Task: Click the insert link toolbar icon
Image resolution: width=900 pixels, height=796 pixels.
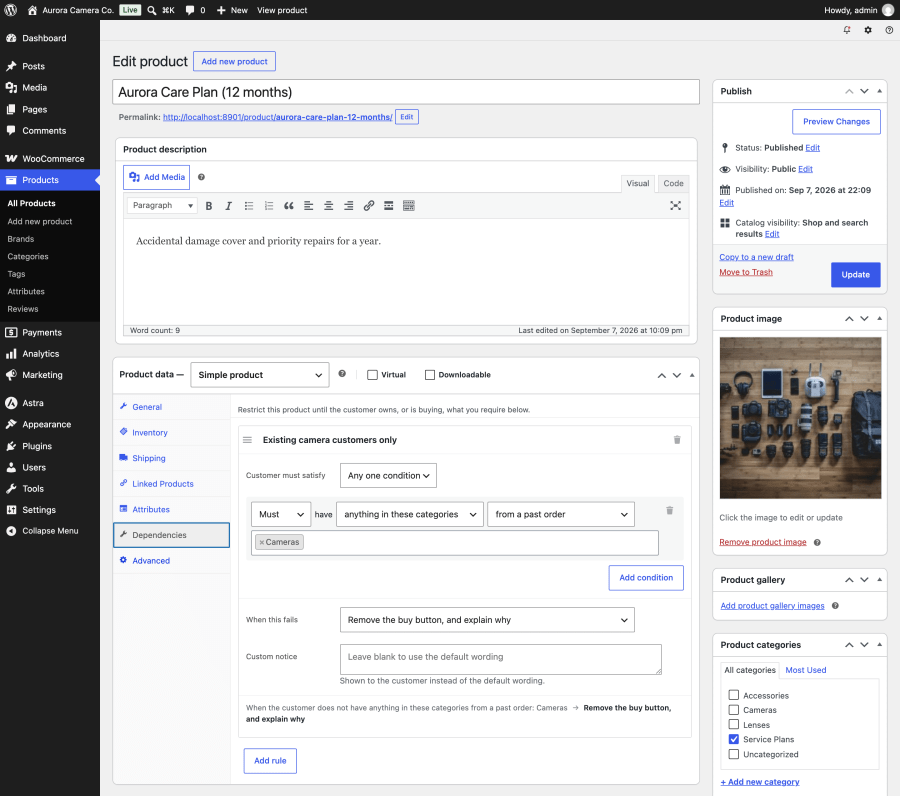Action: click(x=368, y=205)
